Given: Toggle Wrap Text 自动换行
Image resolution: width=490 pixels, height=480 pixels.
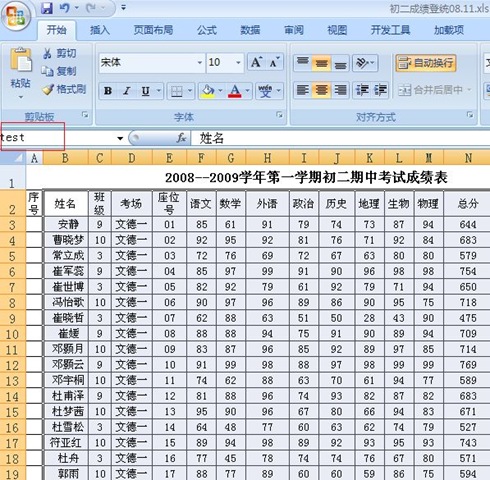Looking at the screenshot, I should click(426, 63).
